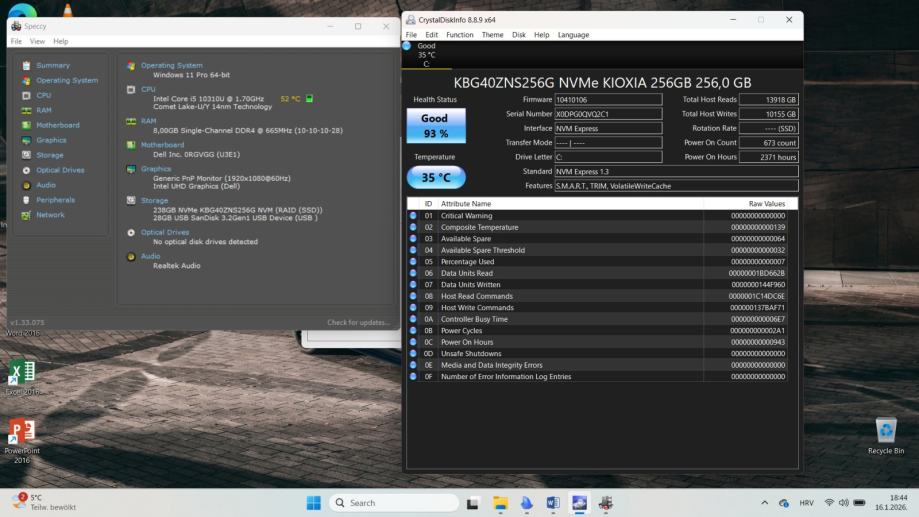Click status dot of Data Units Written row
919x517 pixels.
[x=413, y=285]
